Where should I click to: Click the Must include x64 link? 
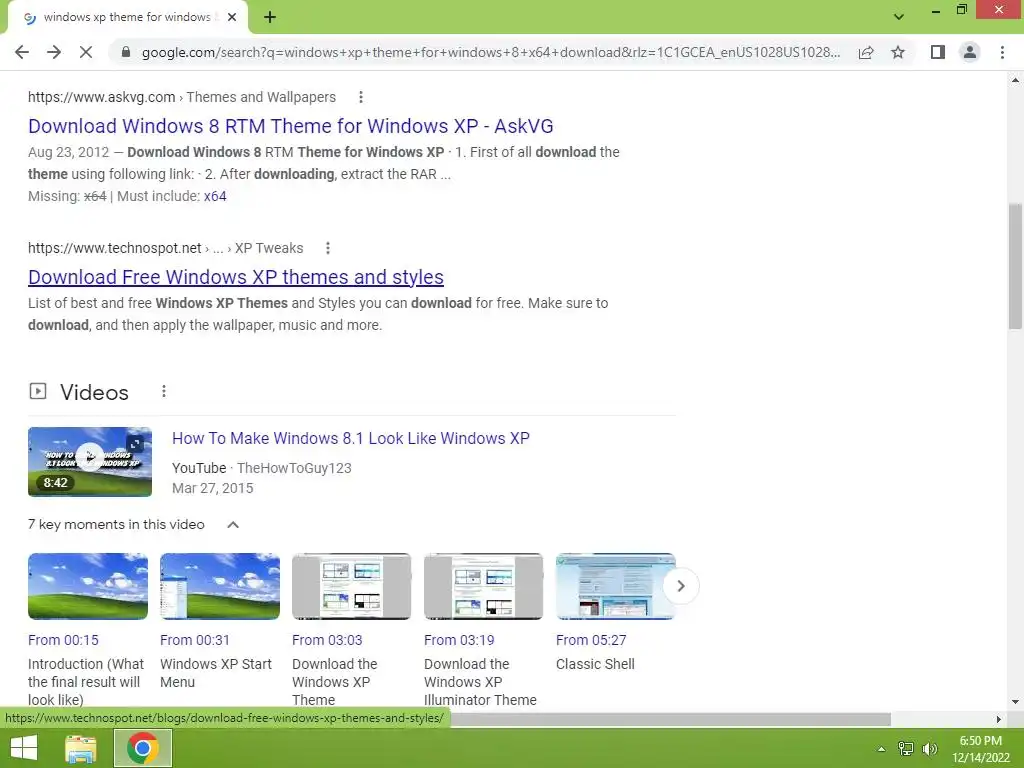(215, 197)
